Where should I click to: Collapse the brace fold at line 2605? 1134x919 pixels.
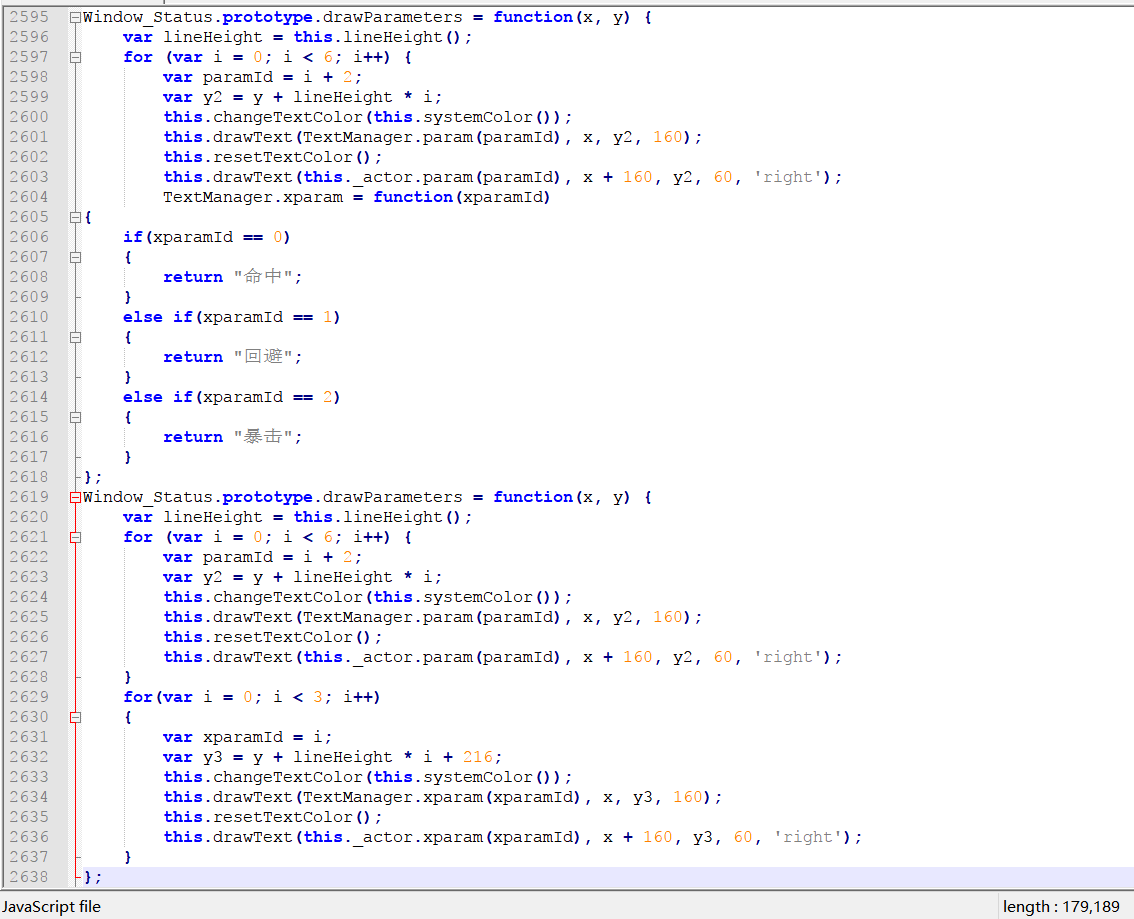[75, 217]
